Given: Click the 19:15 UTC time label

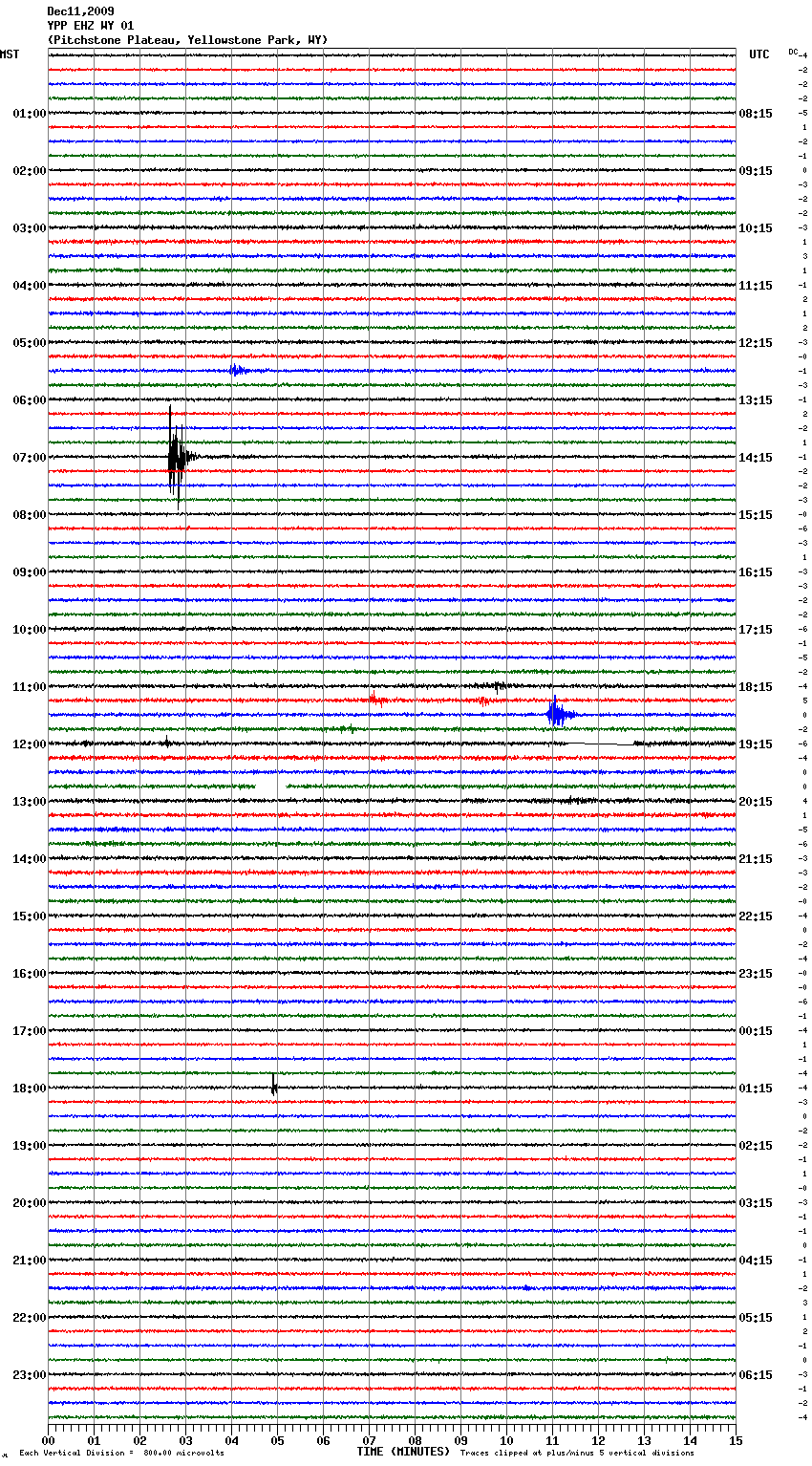Looking at the screenshot, I should tap(756, 744).
